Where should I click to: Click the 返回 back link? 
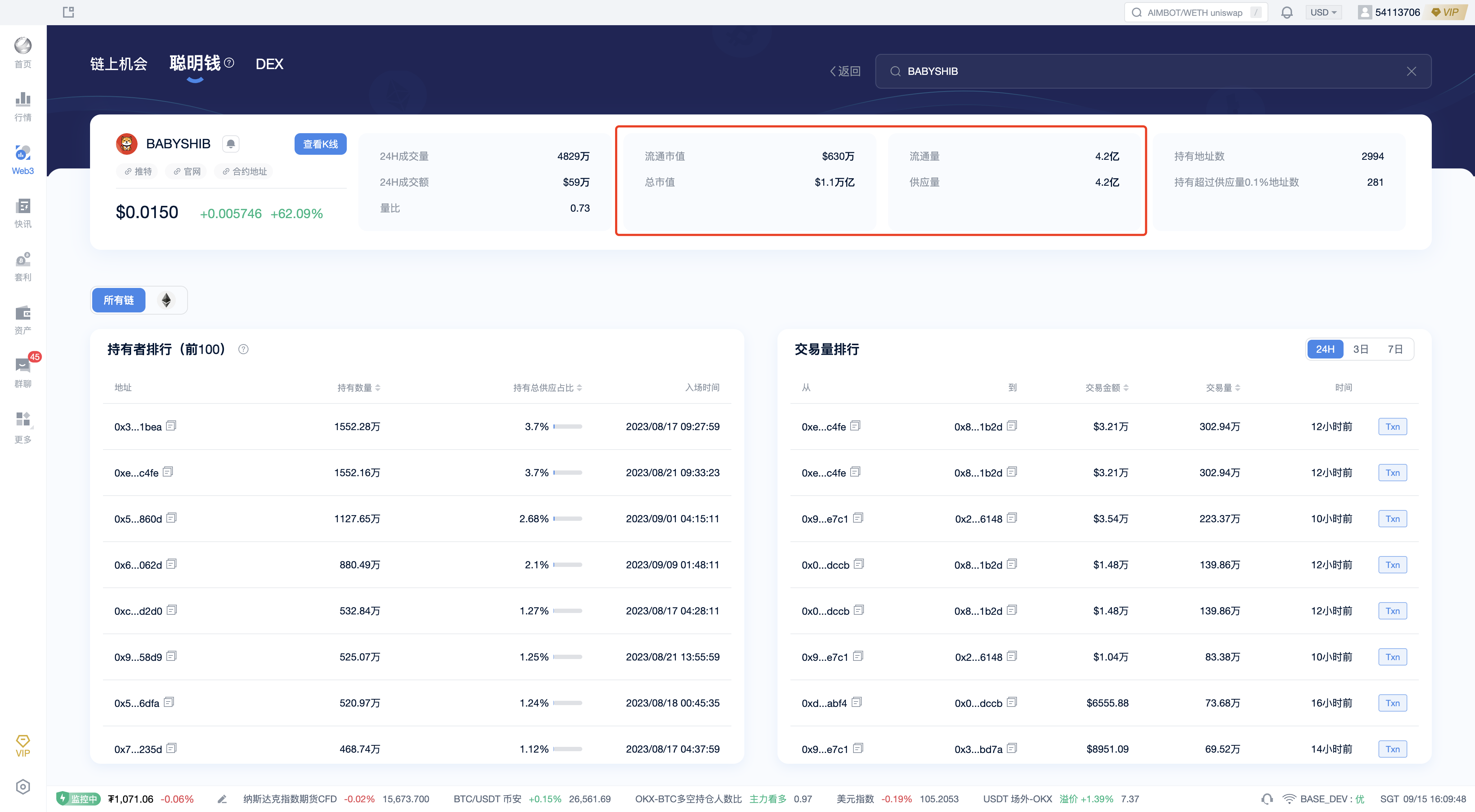845,71
